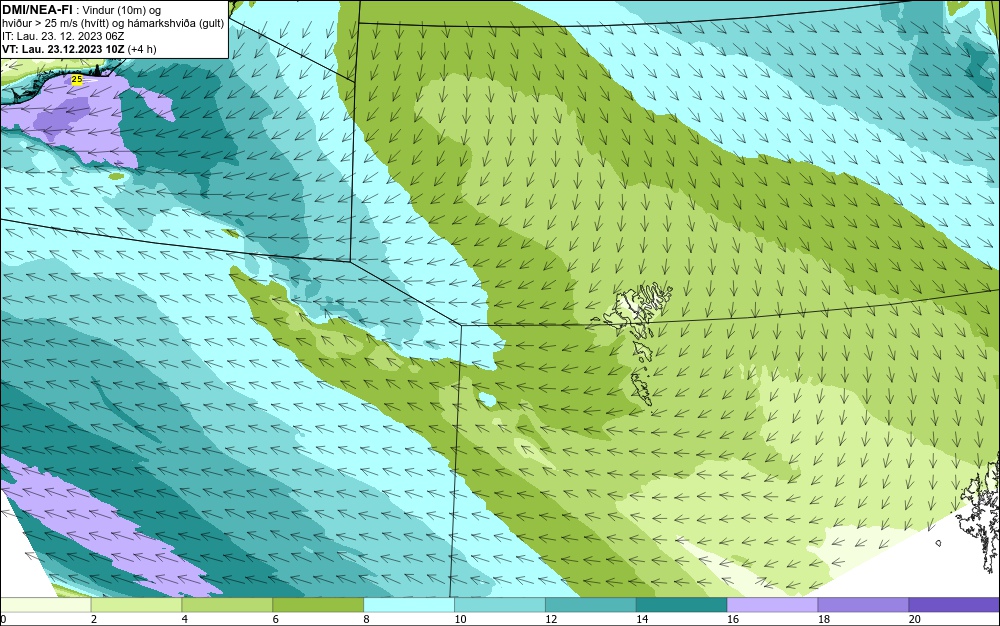Select the dark purple legend swatch above 20
The height and width of the screenshot is (626, 1000).
tap(954, 605)
